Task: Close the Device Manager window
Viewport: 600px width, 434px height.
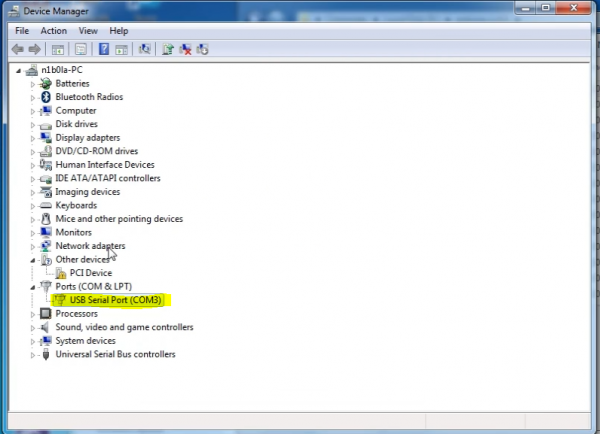Action: point(573,8)
